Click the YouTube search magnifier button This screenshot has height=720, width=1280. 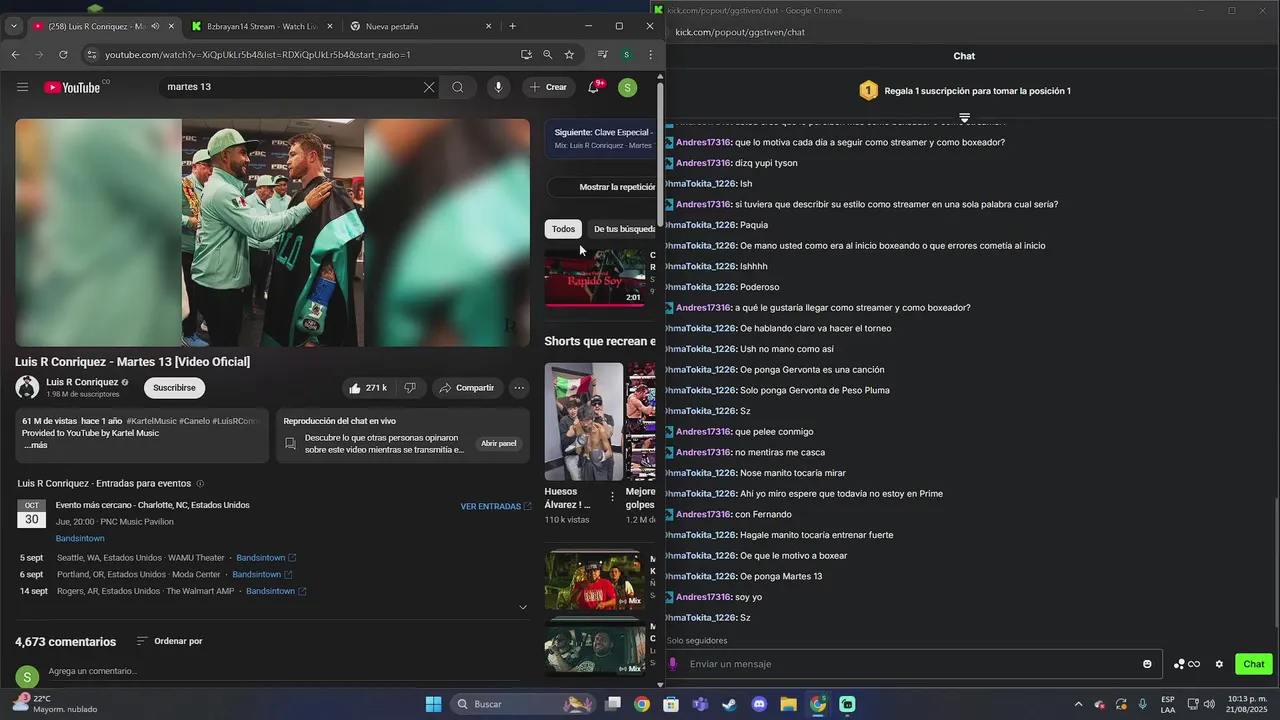click(458, 87)
